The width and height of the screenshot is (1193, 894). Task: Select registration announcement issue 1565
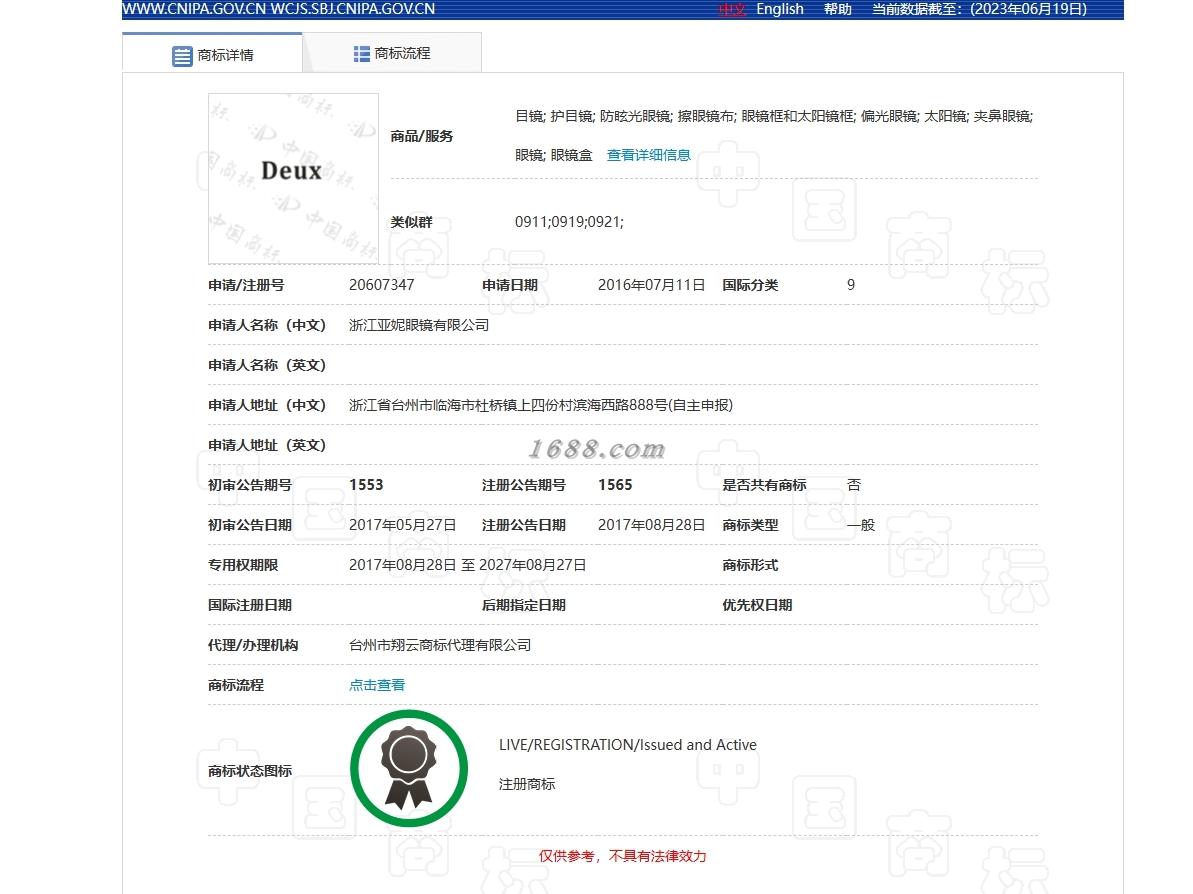pos(615,485)
